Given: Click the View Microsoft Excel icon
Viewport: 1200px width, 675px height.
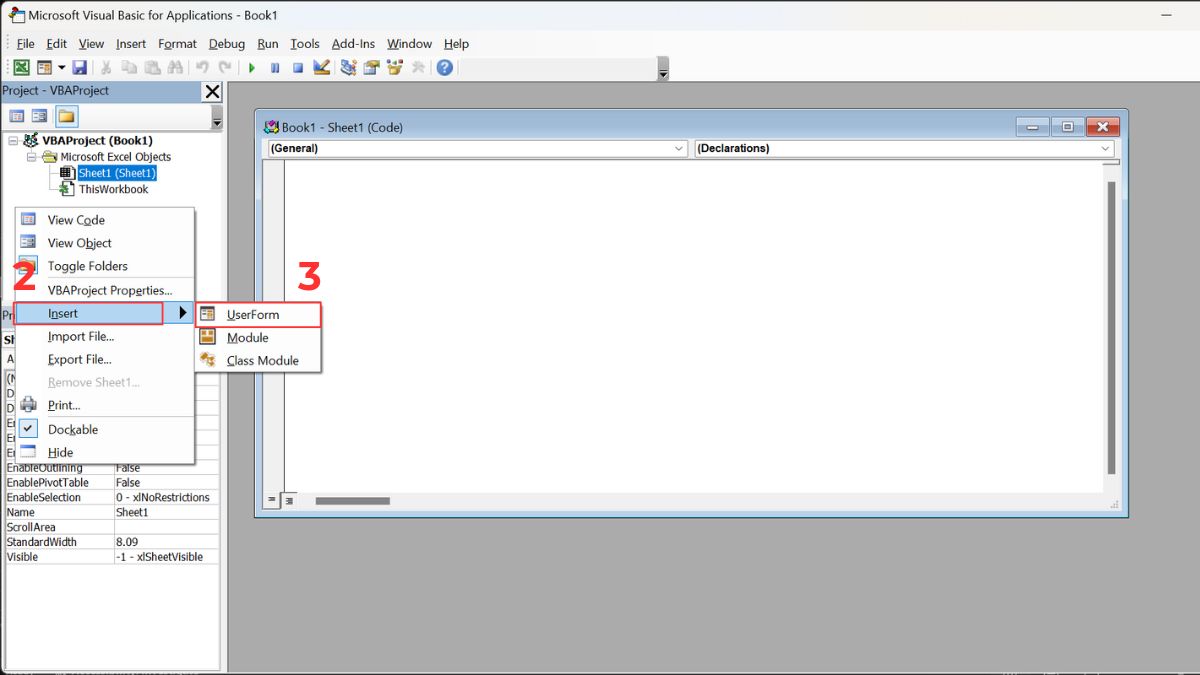Looking at the screenshot, I should pos(21,66).
